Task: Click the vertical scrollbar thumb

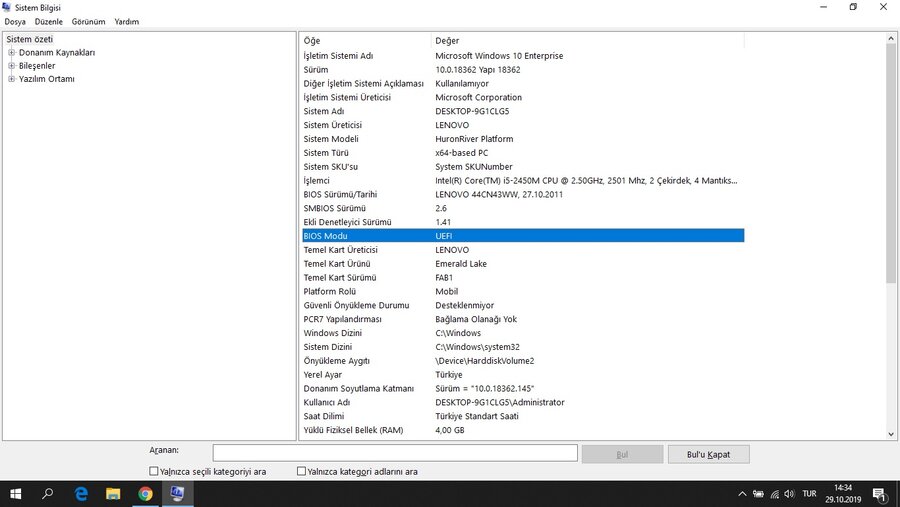Action: tap(891, 162)
